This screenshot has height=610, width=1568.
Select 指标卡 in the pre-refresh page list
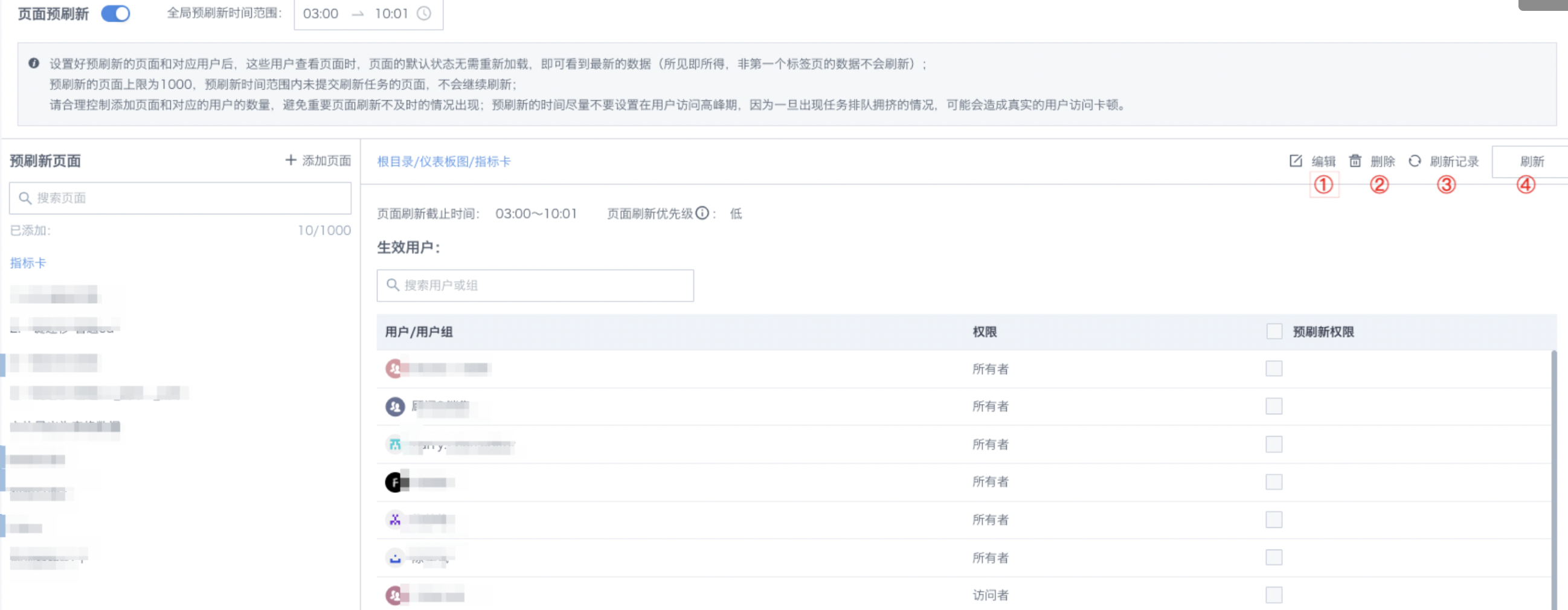pos(28,263)
